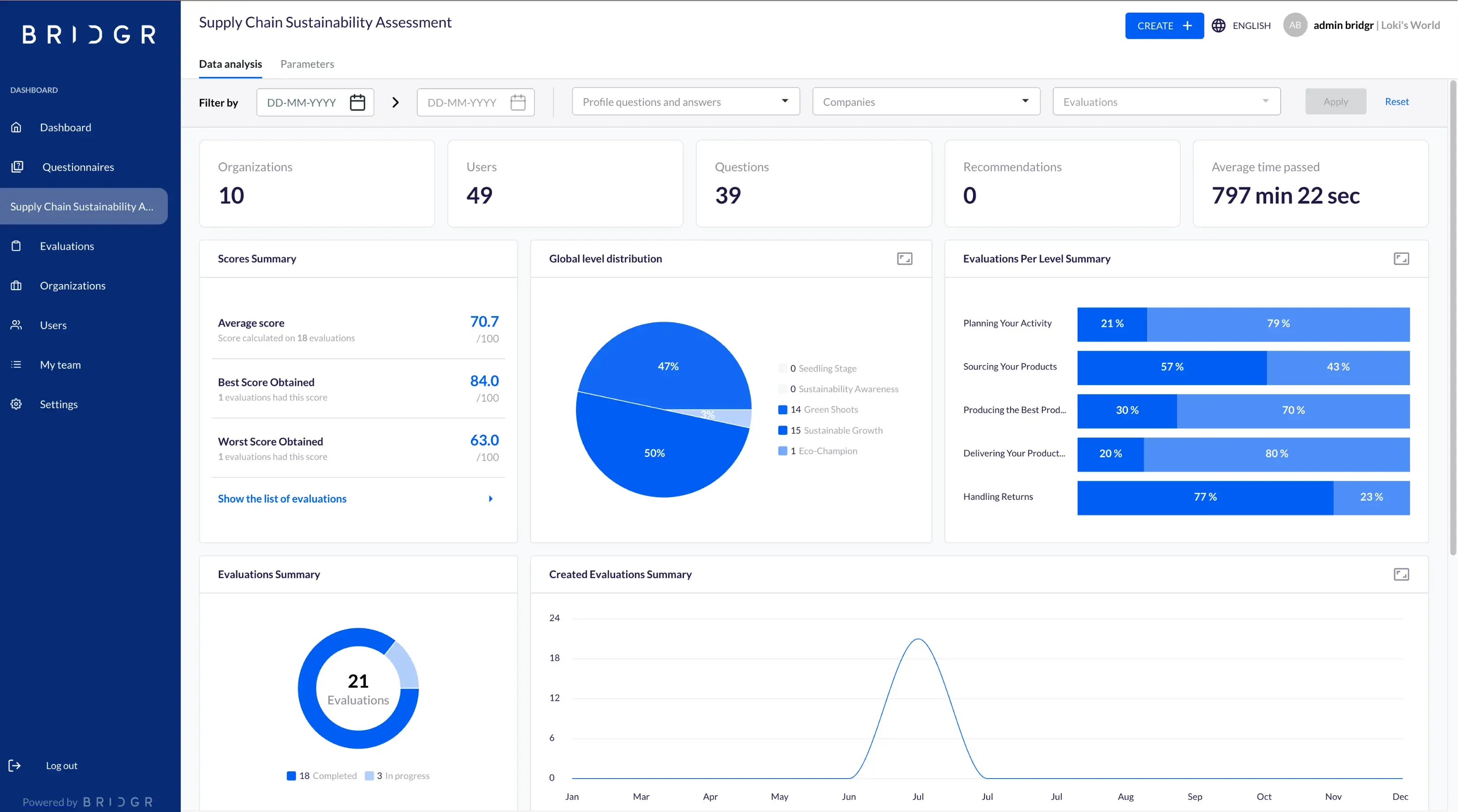Image resolution: width=1458 pixels, height=812 pixels.
Task: Click the Powered by BRIDGR footer logo
Action: (118, 802)
